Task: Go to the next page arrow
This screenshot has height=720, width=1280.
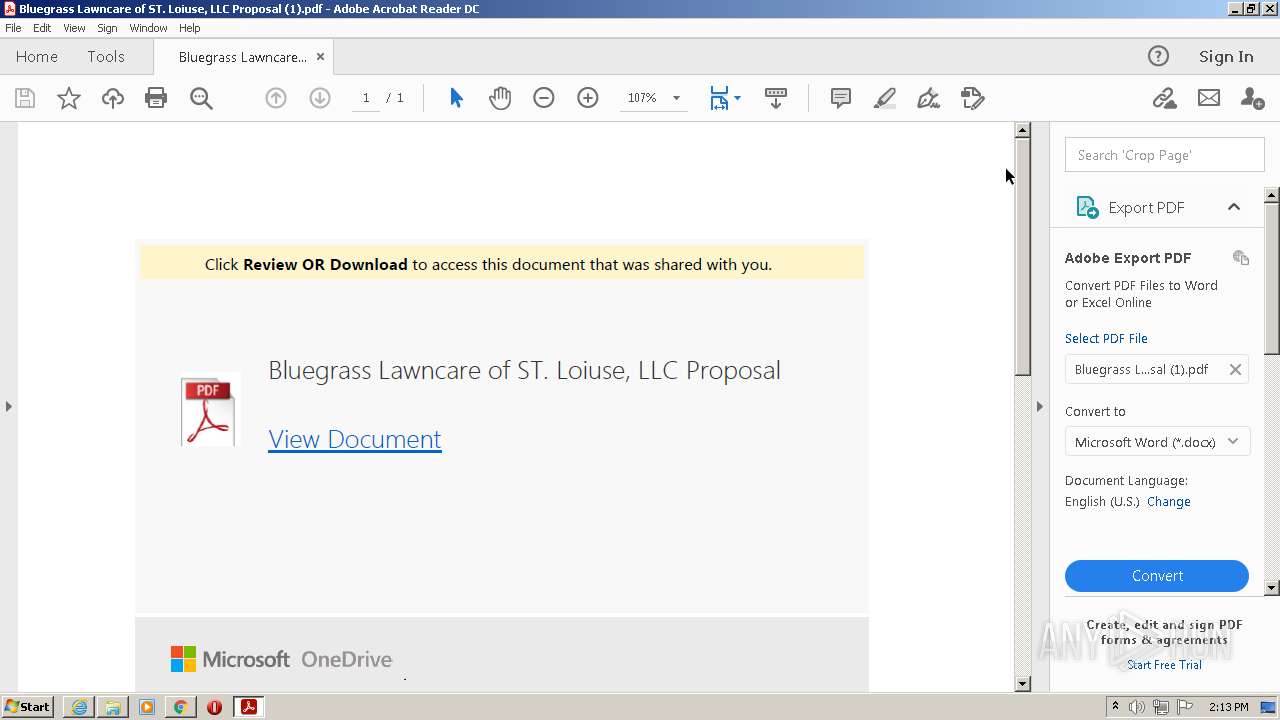Action: click(x=320, y=98)
